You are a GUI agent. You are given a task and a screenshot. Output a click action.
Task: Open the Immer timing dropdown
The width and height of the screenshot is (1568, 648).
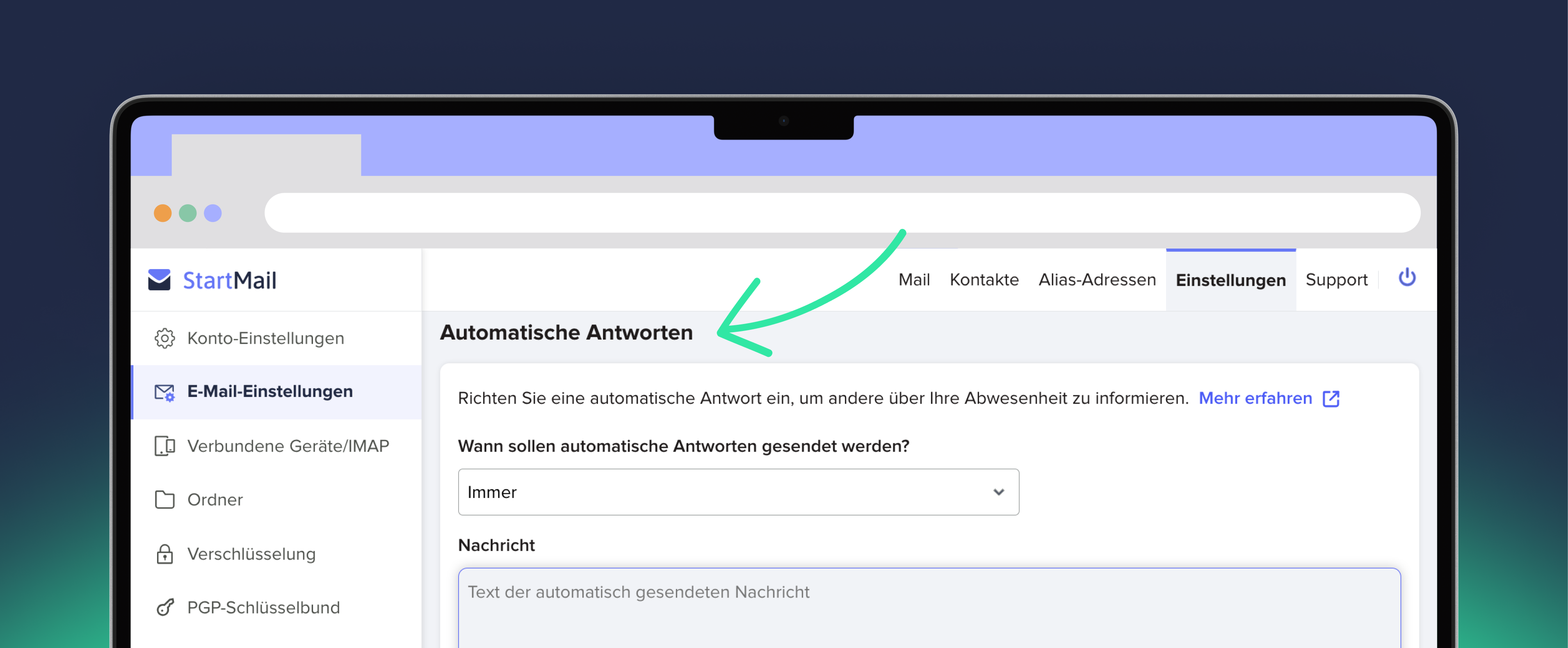(x=738, y=492)
